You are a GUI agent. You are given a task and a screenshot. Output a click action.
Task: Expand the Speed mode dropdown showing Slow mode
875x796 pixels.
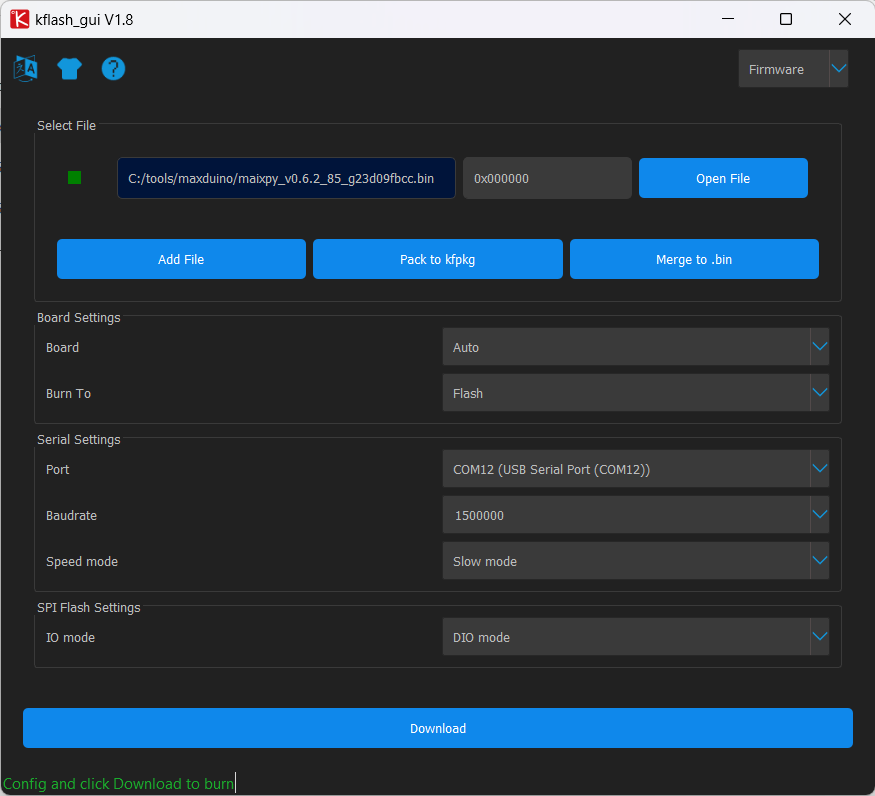point(636,561)
